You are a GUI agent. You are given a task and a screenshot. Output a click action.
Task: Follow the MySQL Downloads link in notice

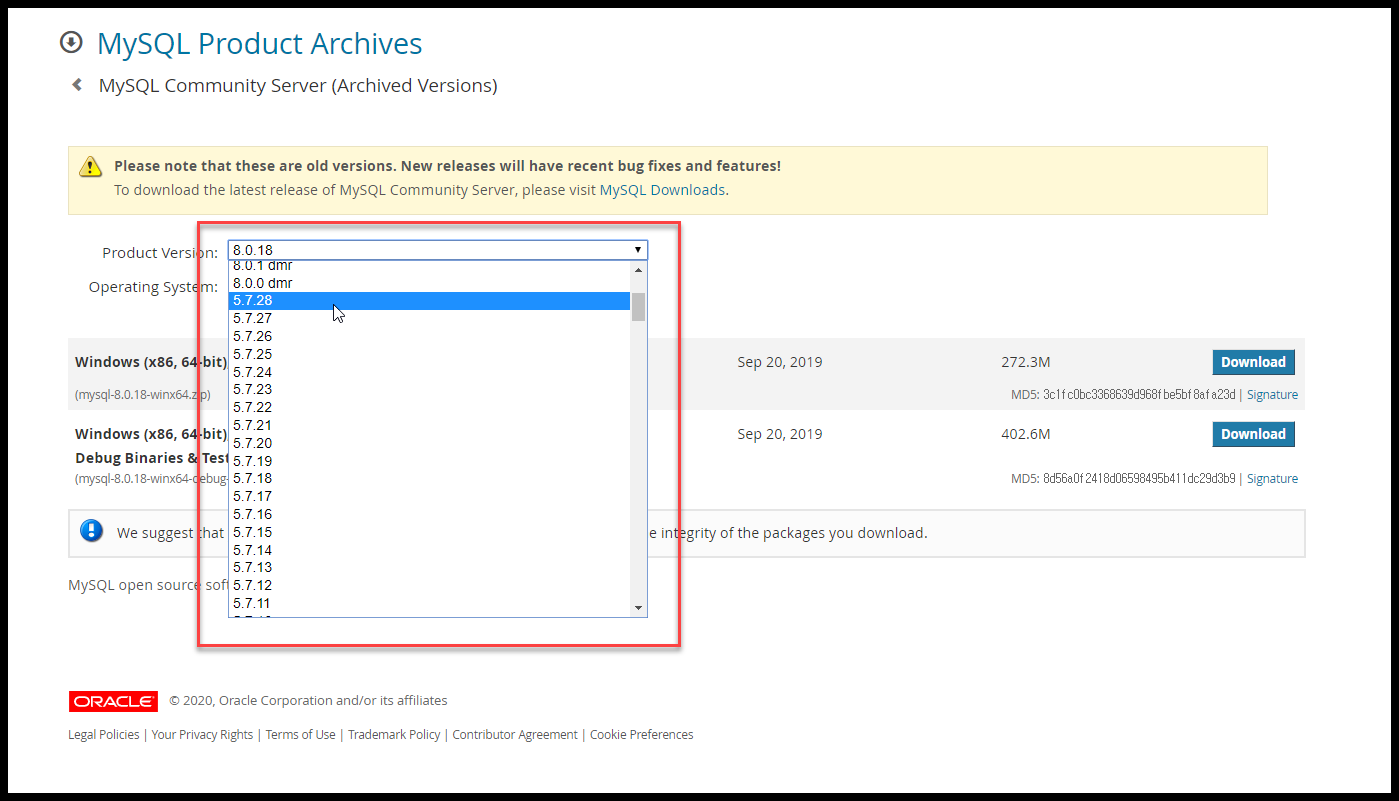point(662,189)
